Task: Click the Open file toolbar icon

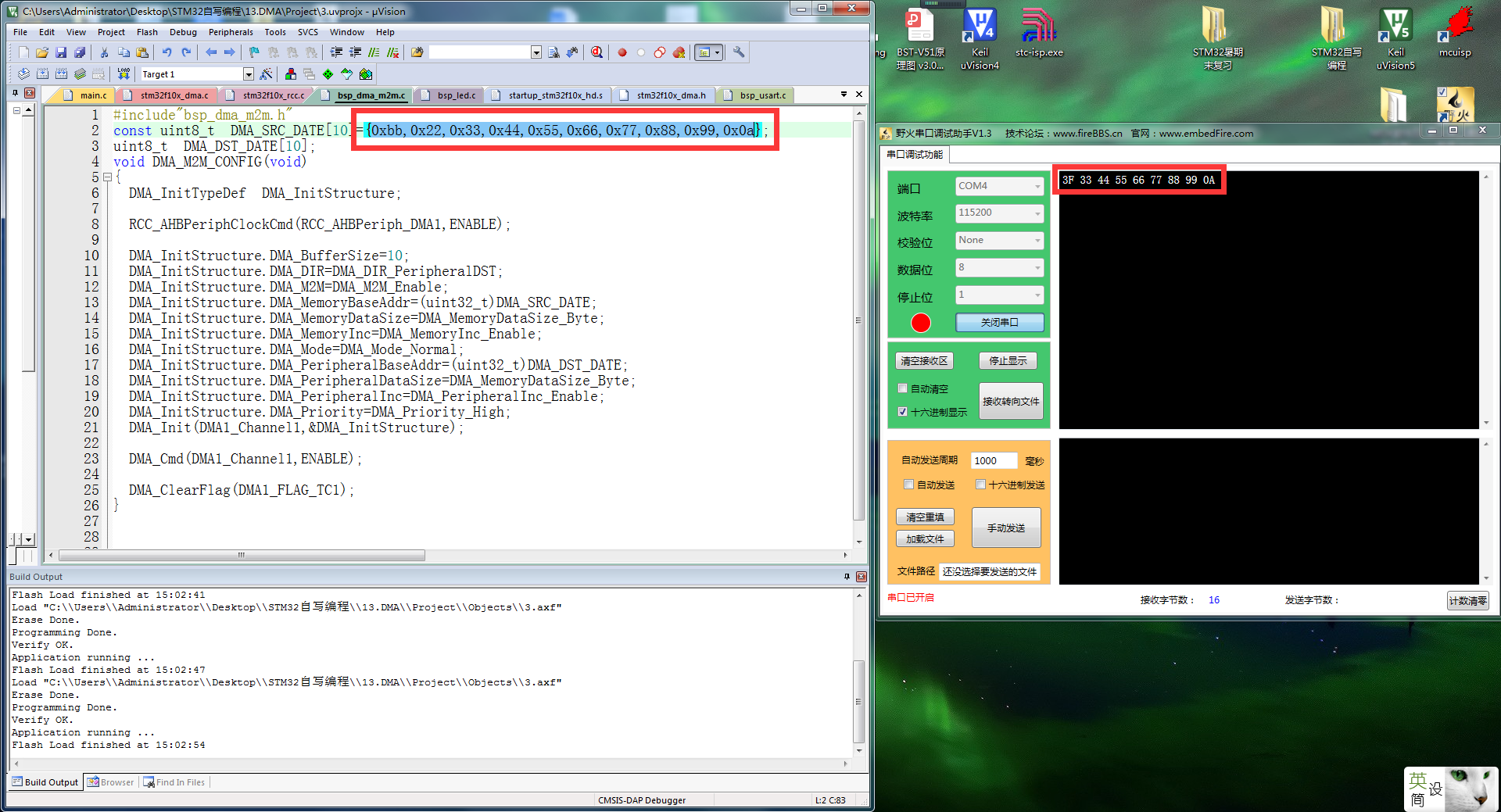Action: (x=42, y=52)
